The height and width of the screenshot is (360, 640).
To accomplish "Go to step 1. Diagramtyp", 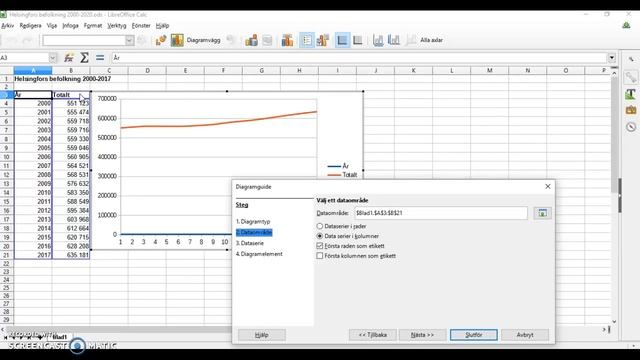I will point(253,222).
